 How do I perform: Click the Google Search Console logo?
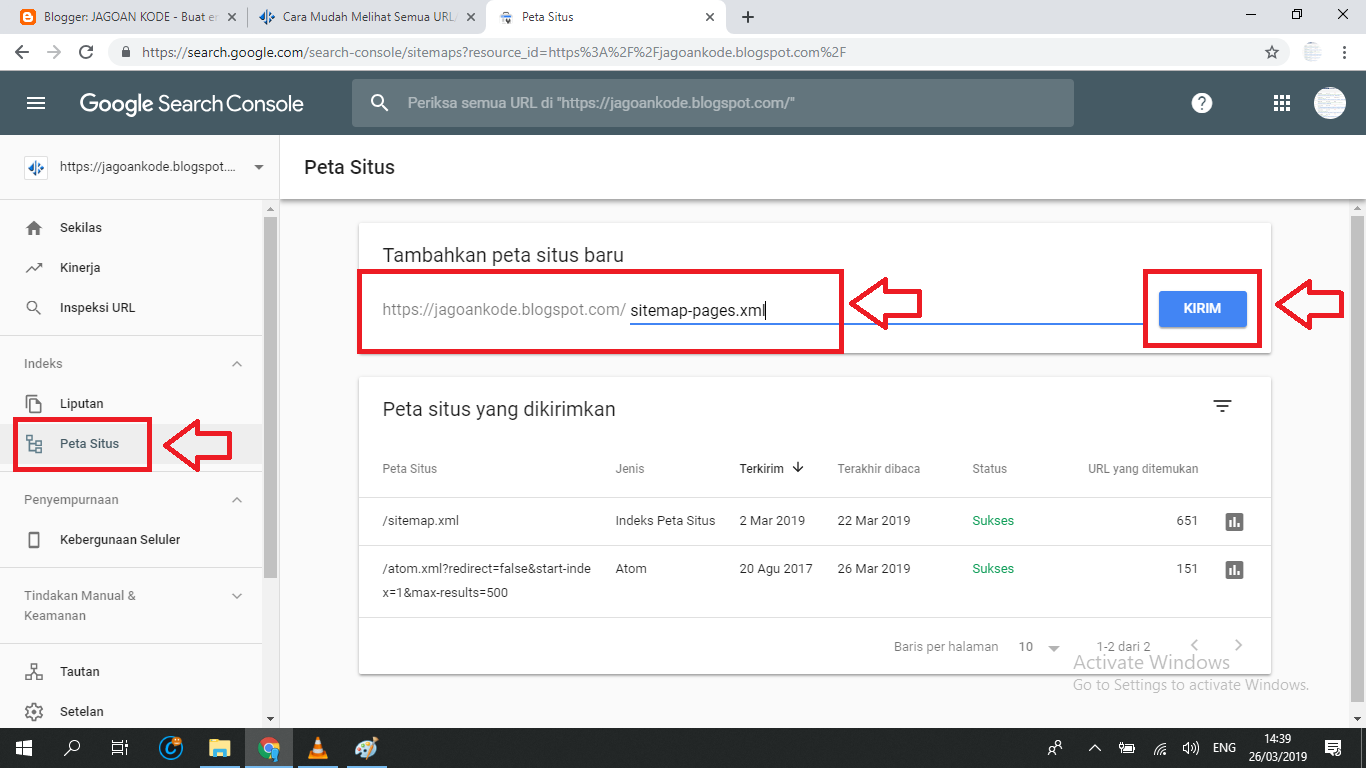(x=191, y=104)
